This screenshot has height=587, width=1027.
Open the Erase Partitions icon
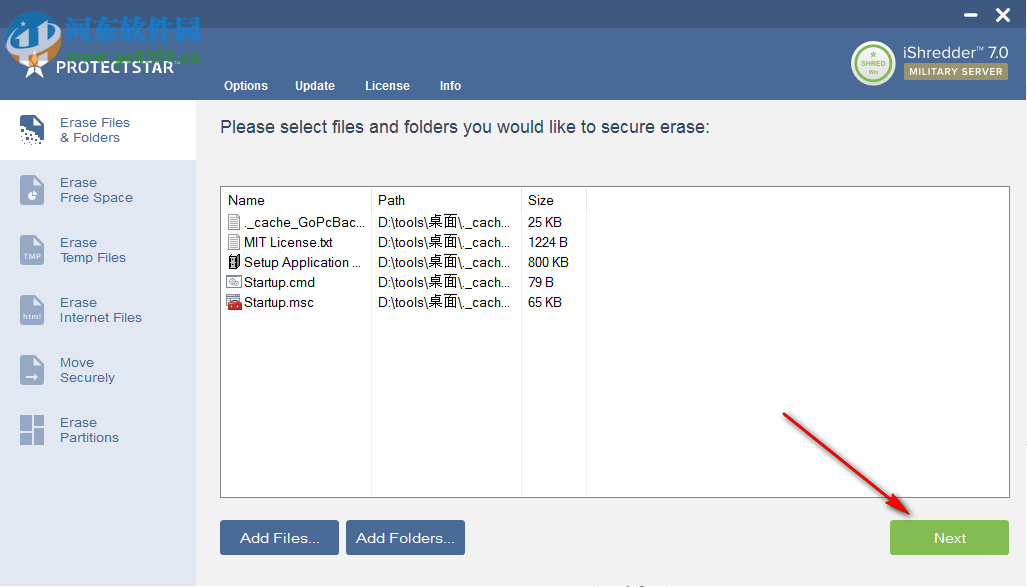pyautogui.click(x=32, y=430)
